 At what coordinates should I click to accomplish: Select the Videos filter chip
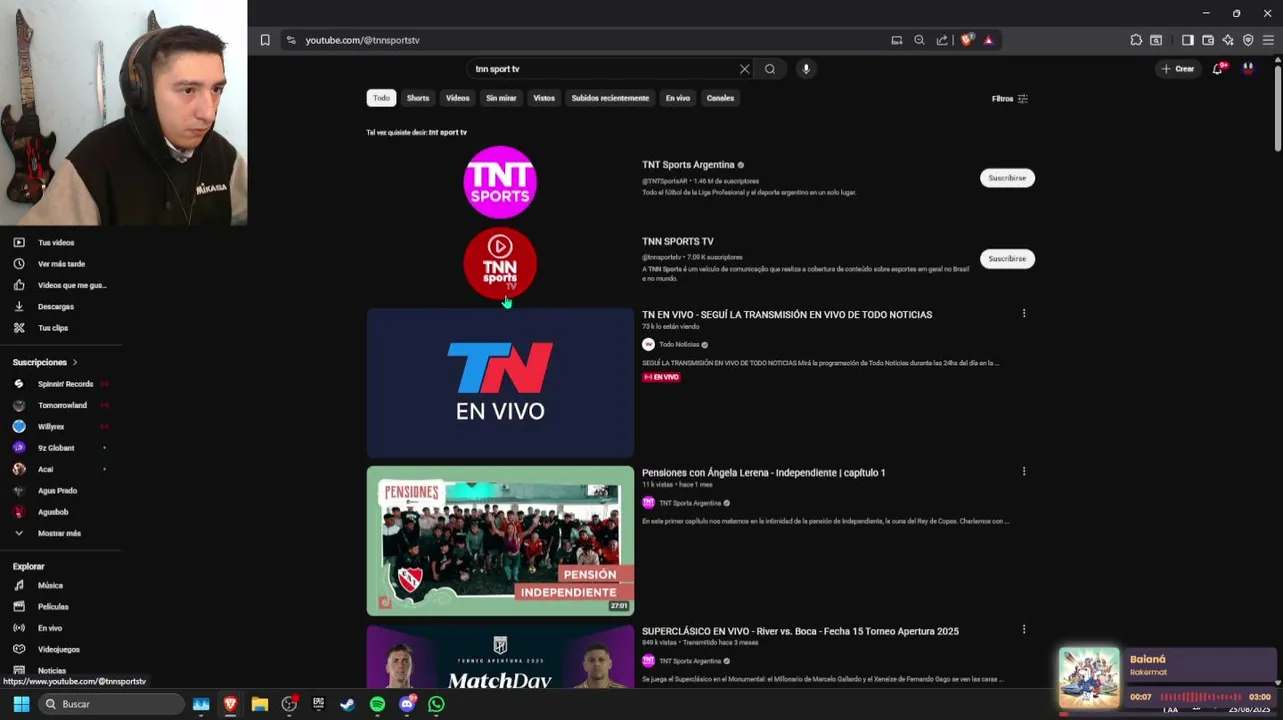click(x=457, y=98)
